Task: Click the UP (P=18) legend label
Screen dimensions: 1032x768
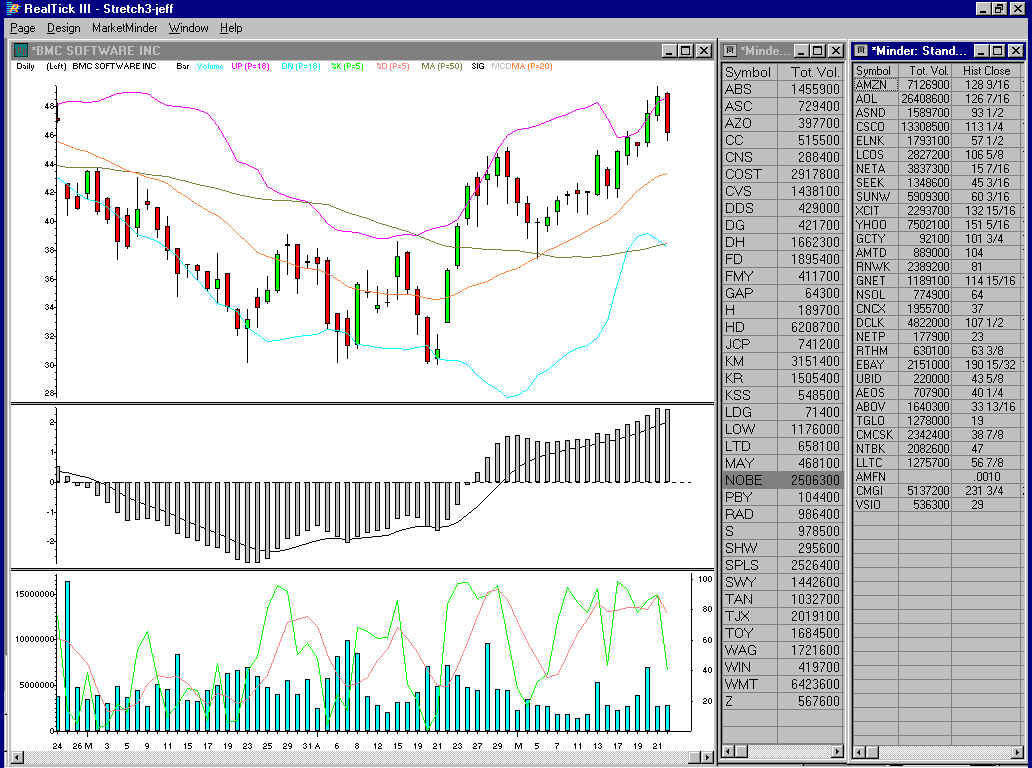Action: click(x=250, y=66)
